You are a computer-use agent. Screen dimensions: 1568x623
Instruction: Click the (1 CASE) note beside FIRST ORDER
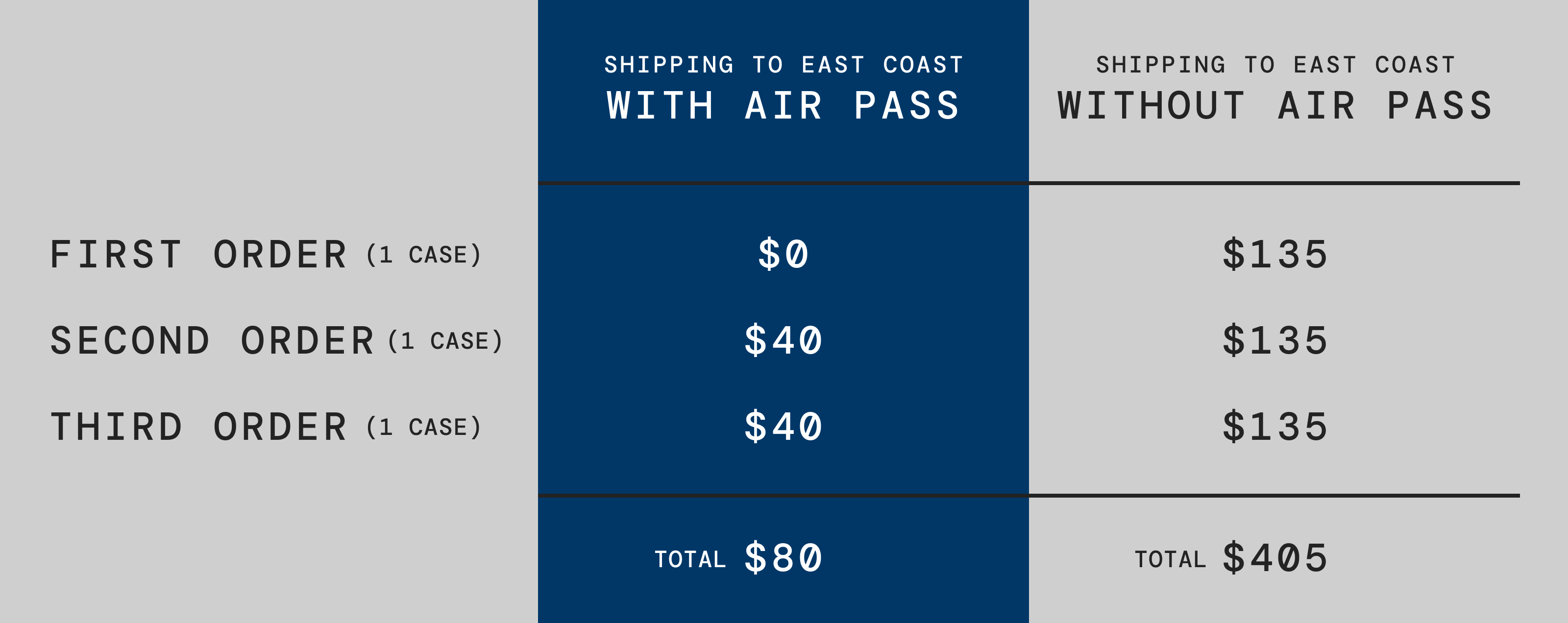424,255
